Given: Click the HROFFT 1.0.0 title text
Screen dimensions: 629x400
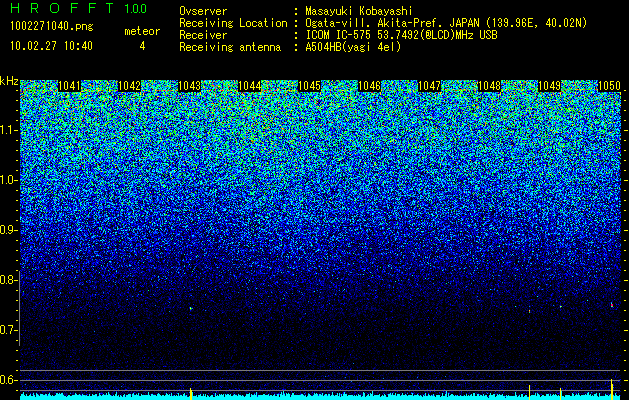Looking at the screenshot, I should [79, 8].
